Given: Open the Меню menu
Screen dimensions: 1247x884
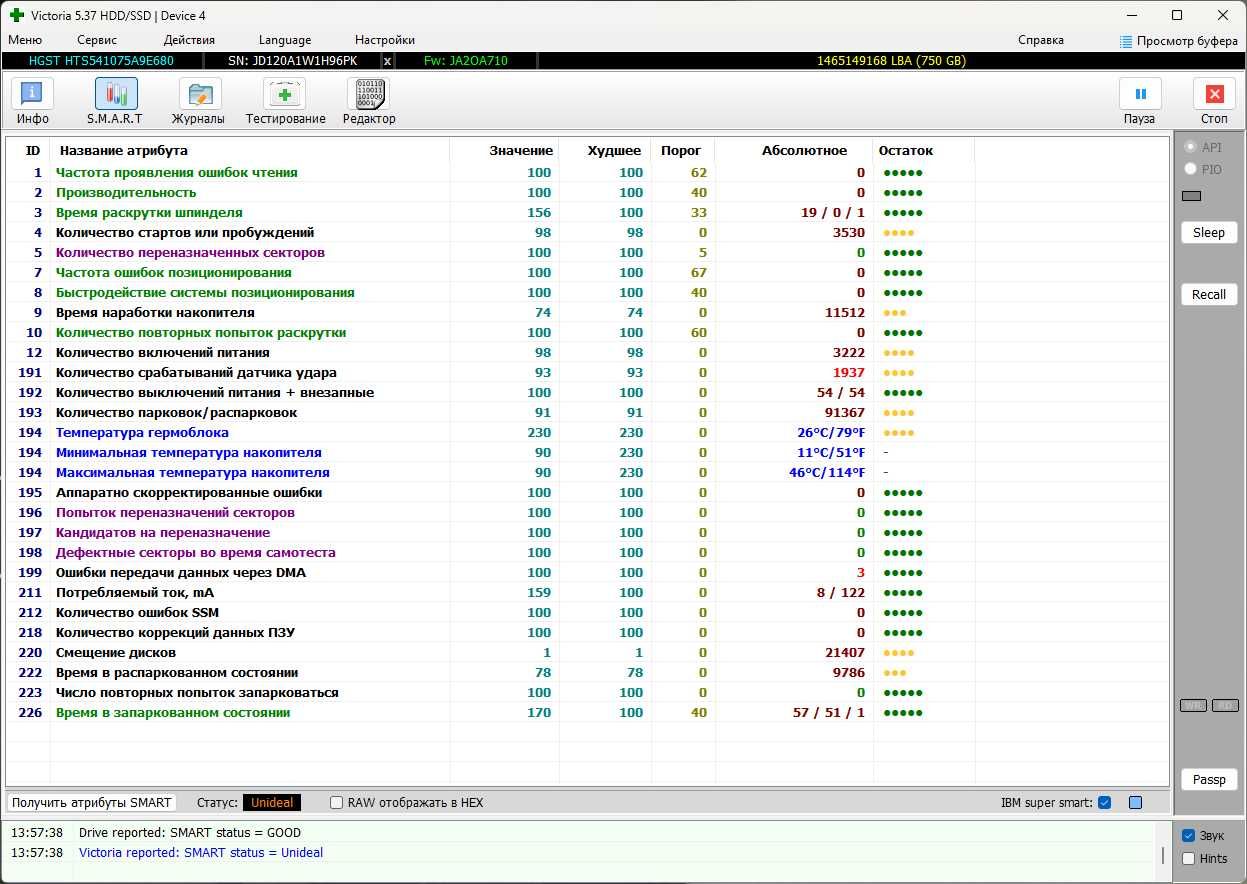Looking at the screenshot, I should pos(25,40).
